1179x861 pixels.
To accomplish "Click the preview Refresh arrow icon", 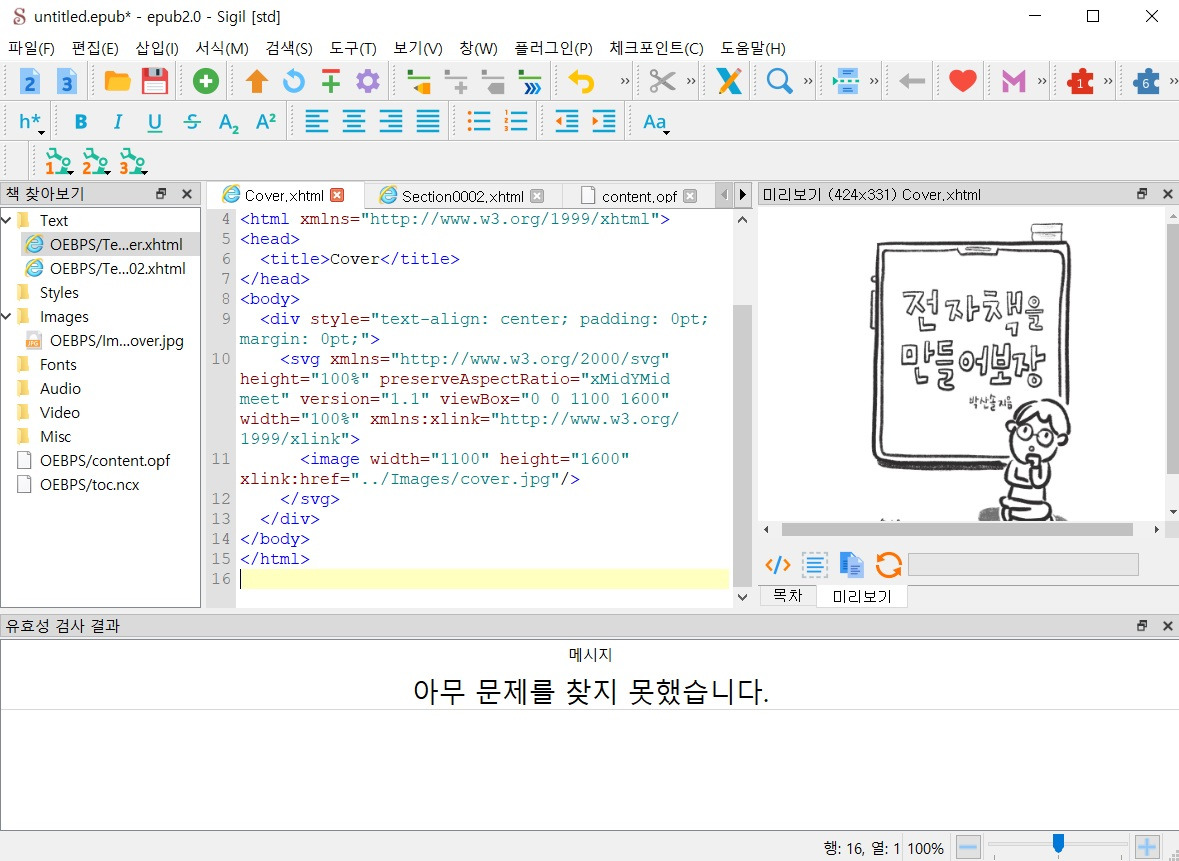I will pos(888,564).
